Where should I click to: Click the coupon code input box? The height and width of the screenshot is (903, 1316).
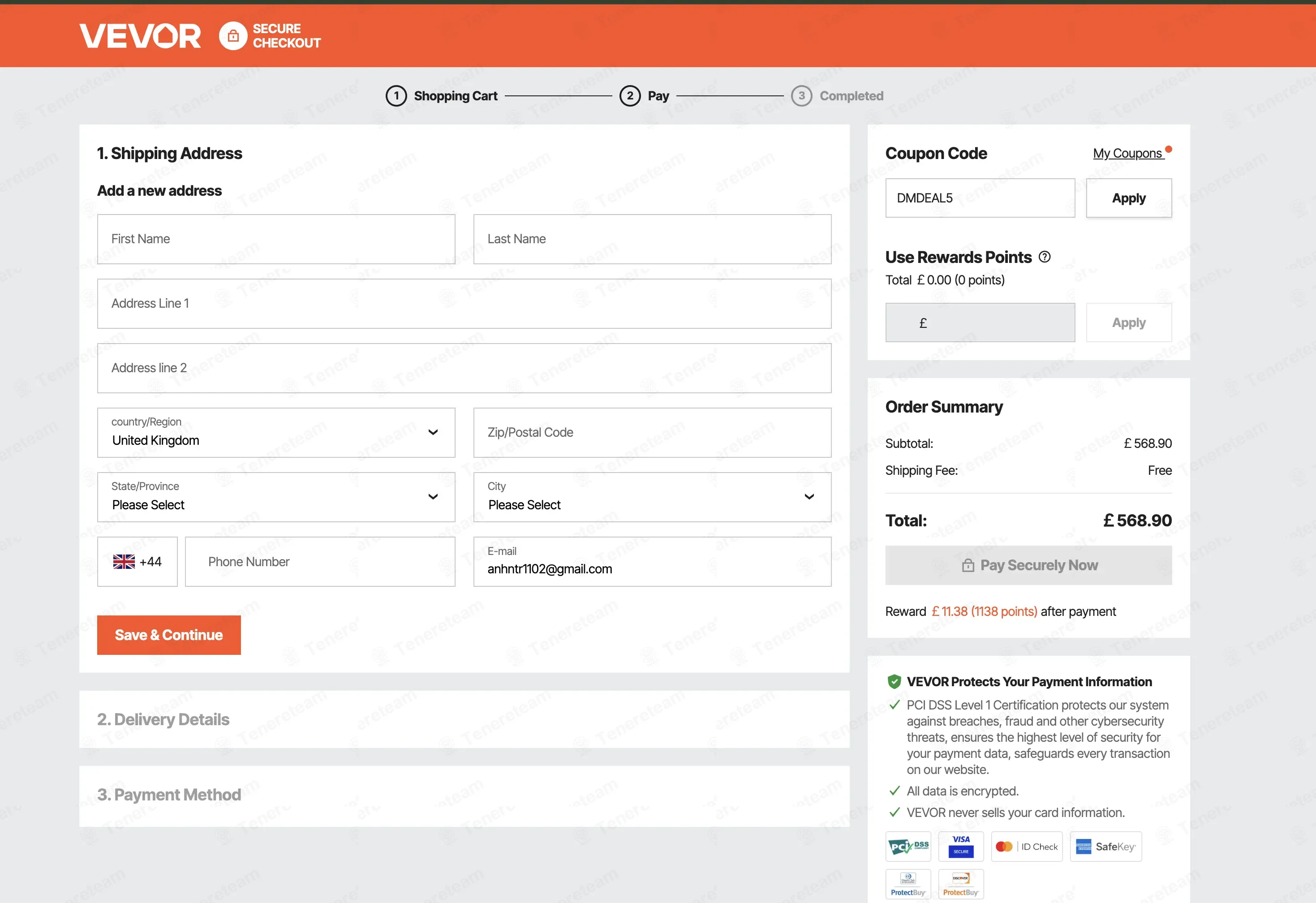(980, 198)
